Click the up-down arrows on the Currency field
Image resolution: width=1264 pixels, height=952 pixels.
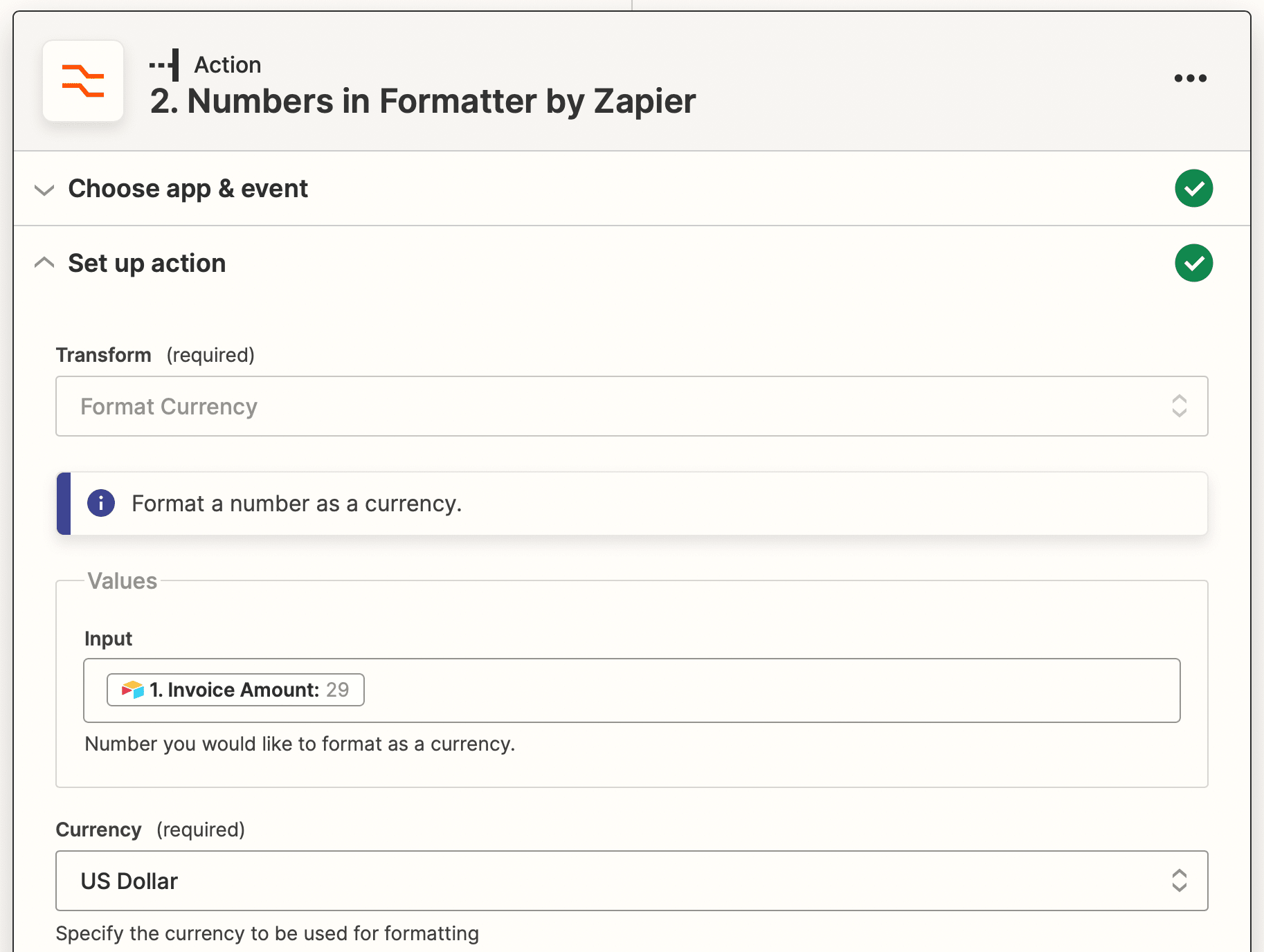[1179, 881]
